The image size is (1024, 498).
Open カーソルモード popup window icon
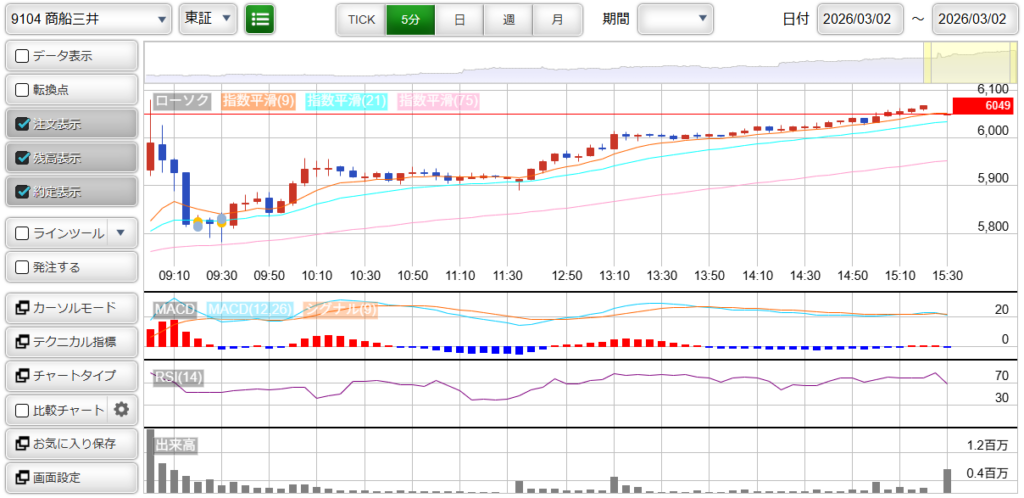(x=22, y=308)
